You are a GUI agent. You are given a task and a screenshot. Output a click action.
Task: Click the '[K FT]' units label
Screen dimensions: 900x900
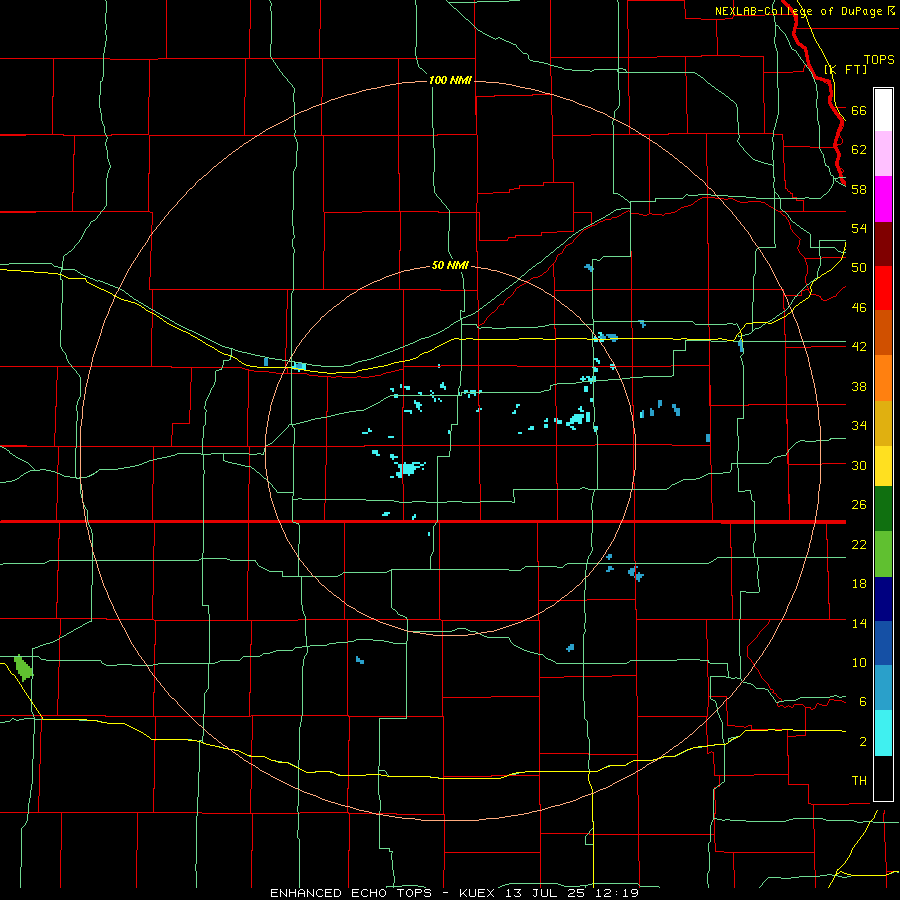(x=845, y=69)
